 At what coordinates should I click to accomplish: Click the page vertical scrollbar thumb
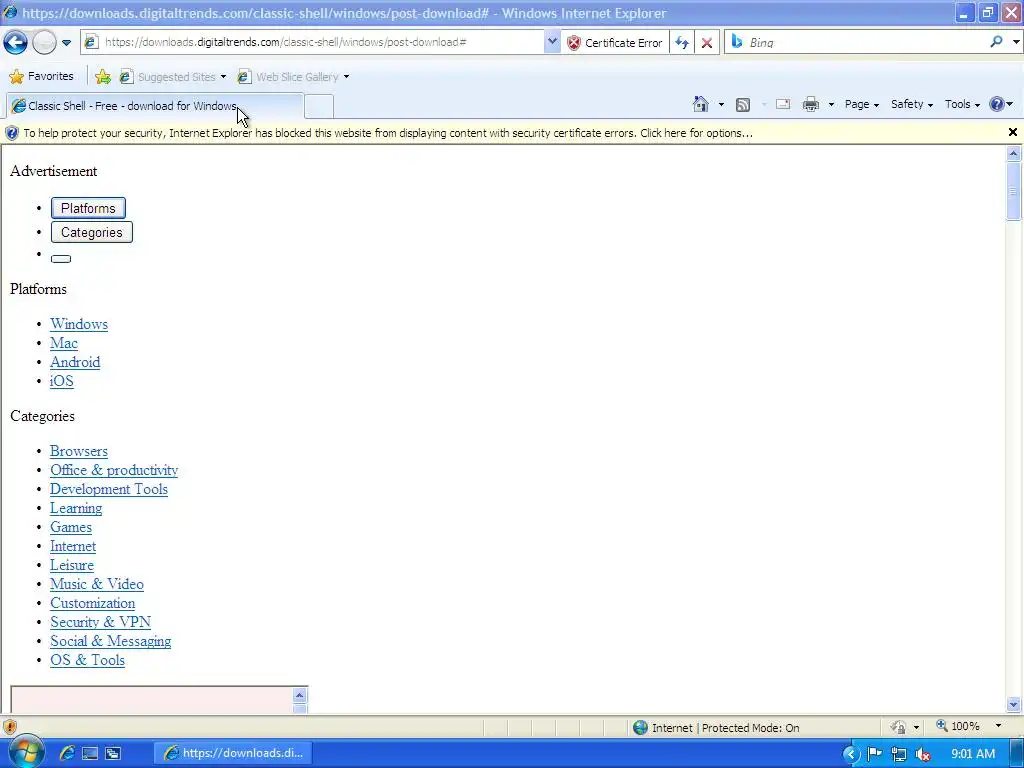[x=1014, y=191]
